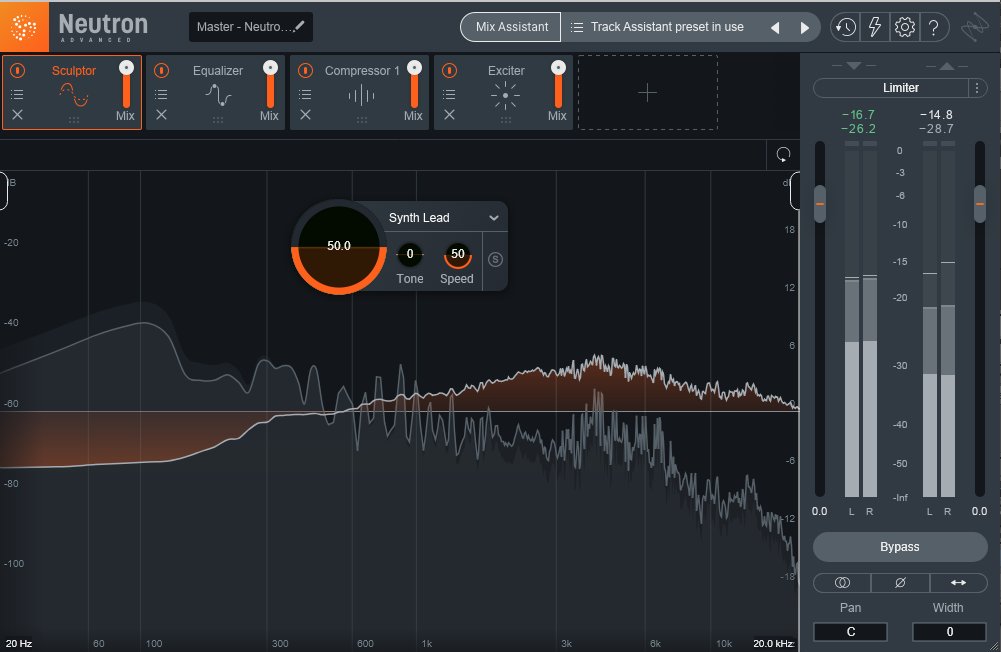
Task: Open Sculptor module preset list icon
Action: pyautogui.click(x=17, y=95)
